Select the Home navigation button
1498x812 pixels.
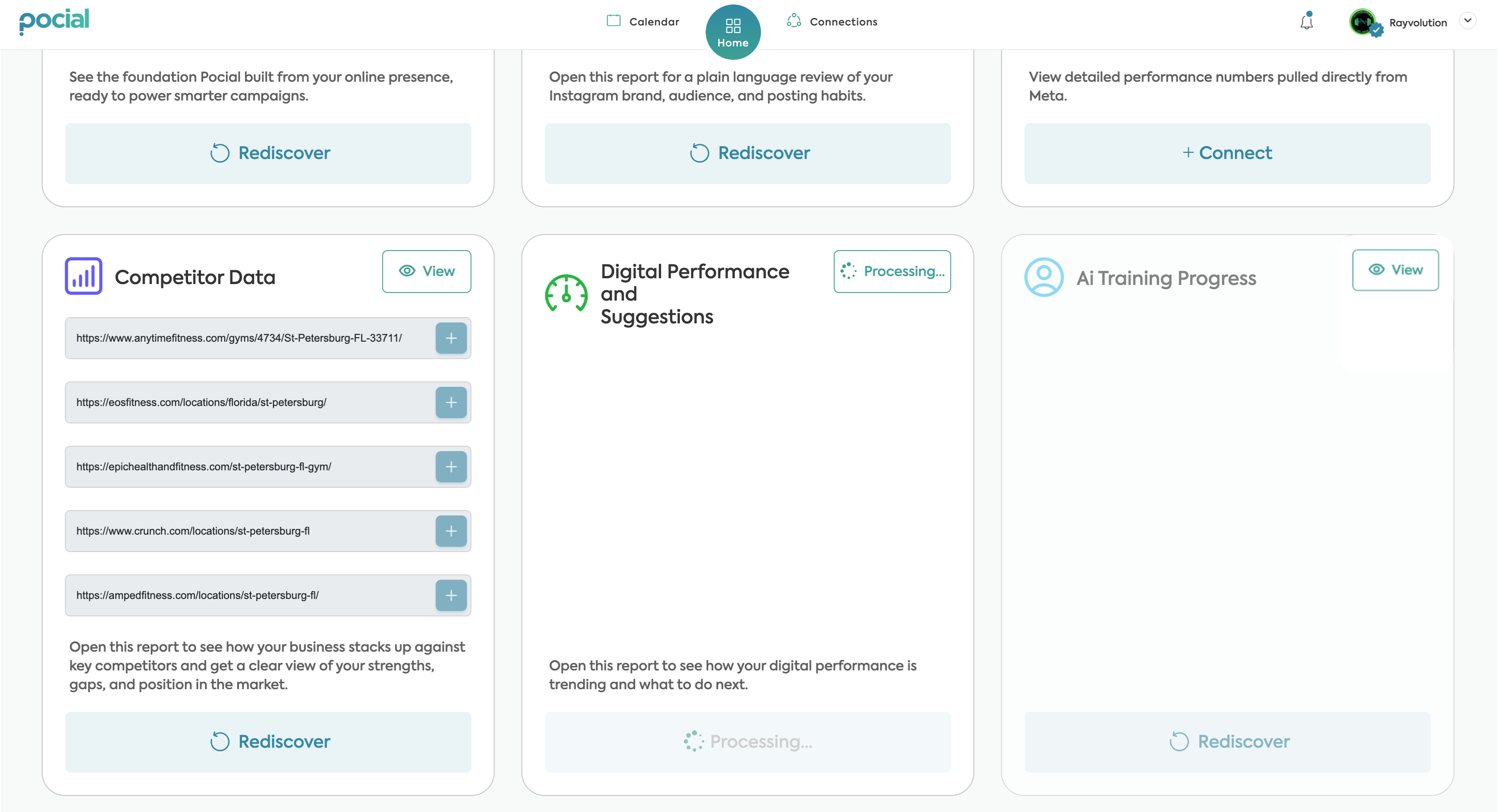click(x=733, y=32)
